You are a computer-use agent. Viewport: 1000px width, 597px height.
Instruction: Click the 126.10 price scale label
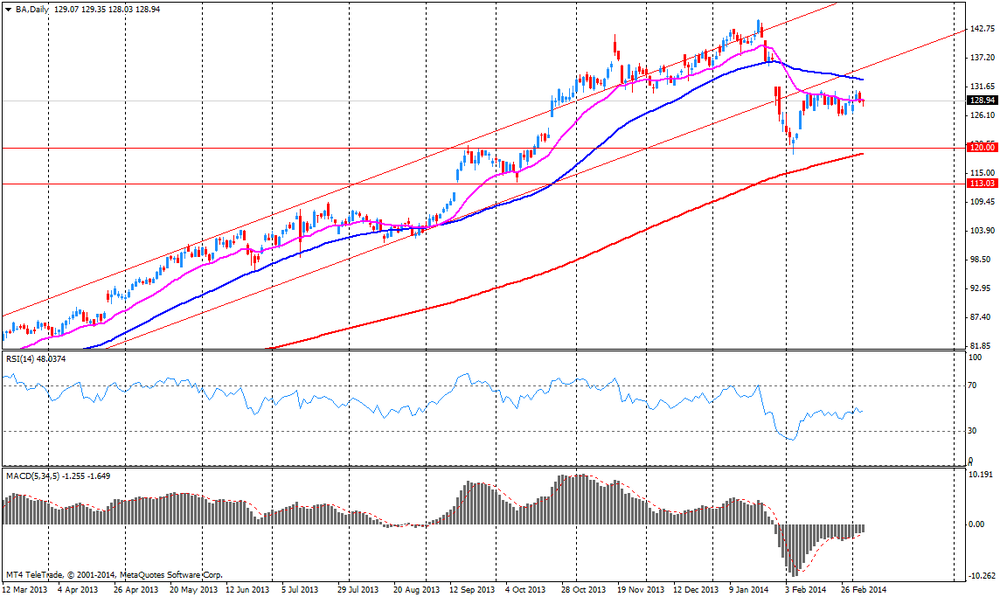(x=982, y=115)
